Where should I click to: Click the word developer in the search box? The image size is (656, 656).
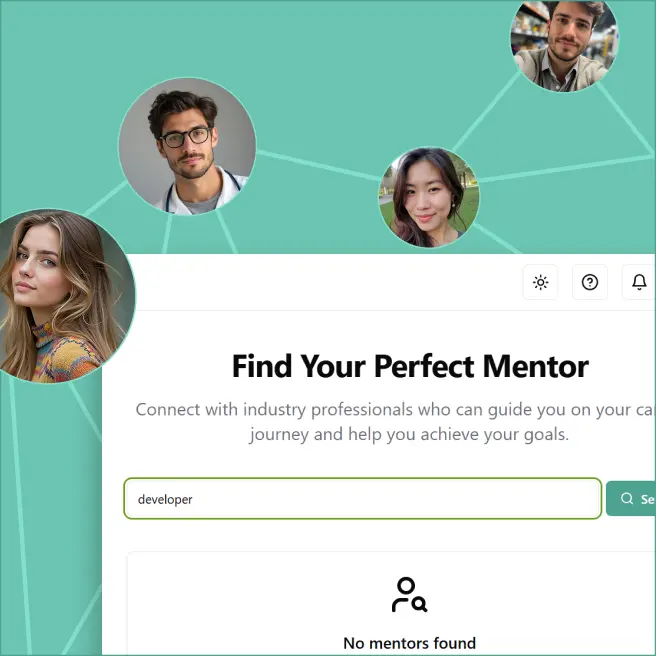[165, 499]
